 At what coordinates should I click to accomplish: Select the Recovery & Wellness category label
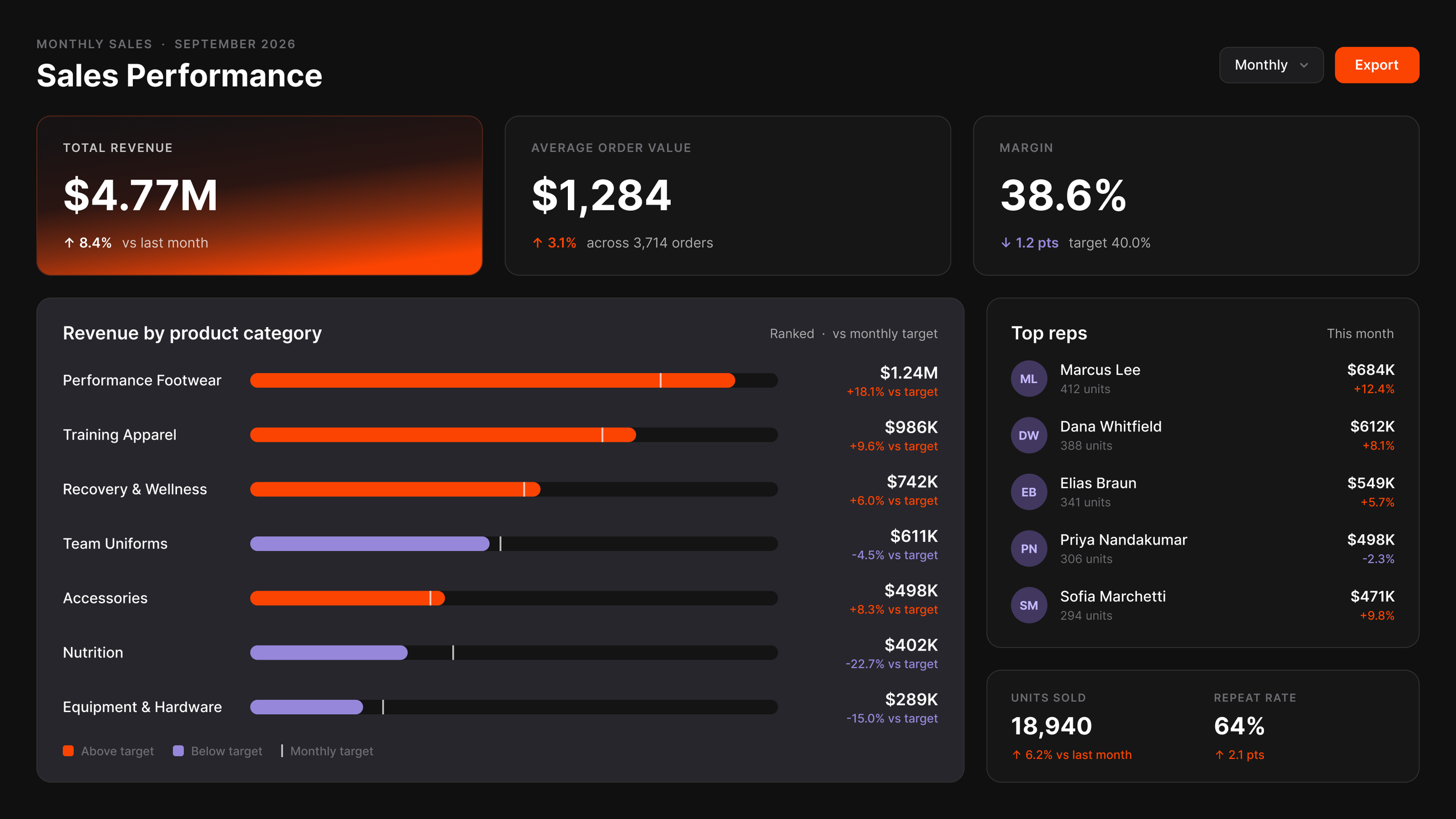[x=134, y=489]
